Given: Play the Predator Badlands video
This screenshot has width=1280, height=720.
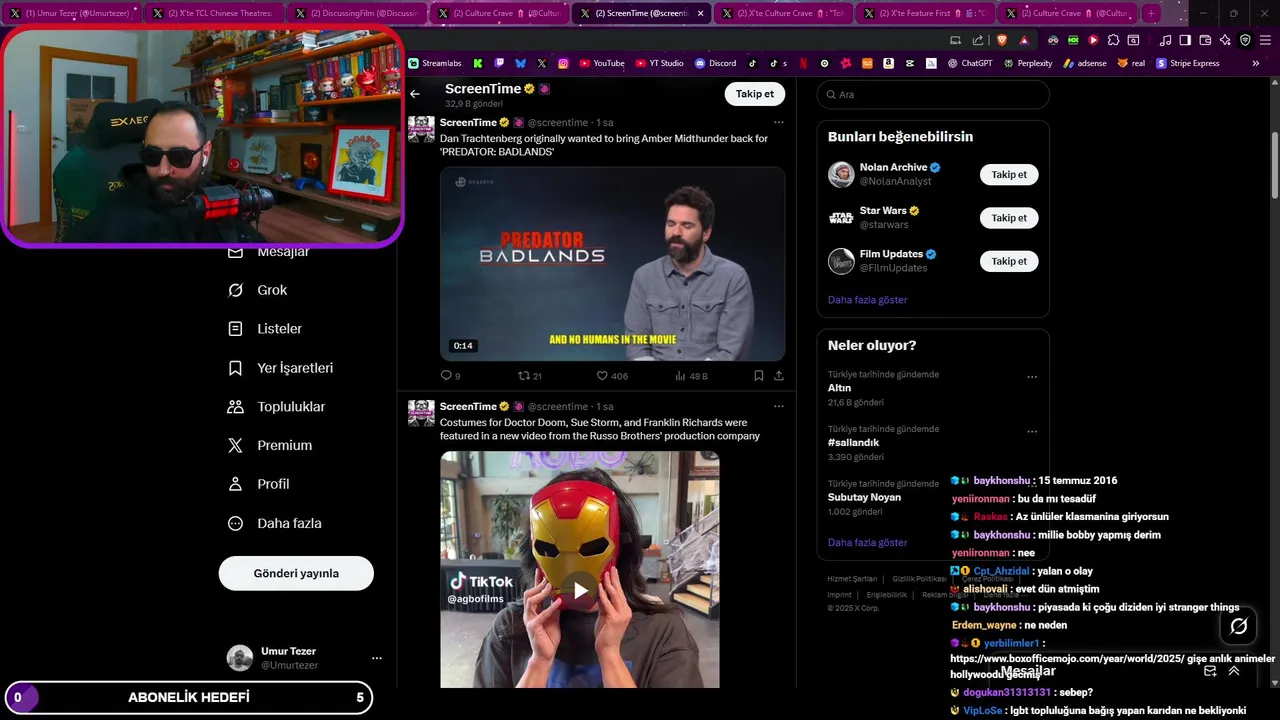Looking at the screenshot, I should click(612, 264).
